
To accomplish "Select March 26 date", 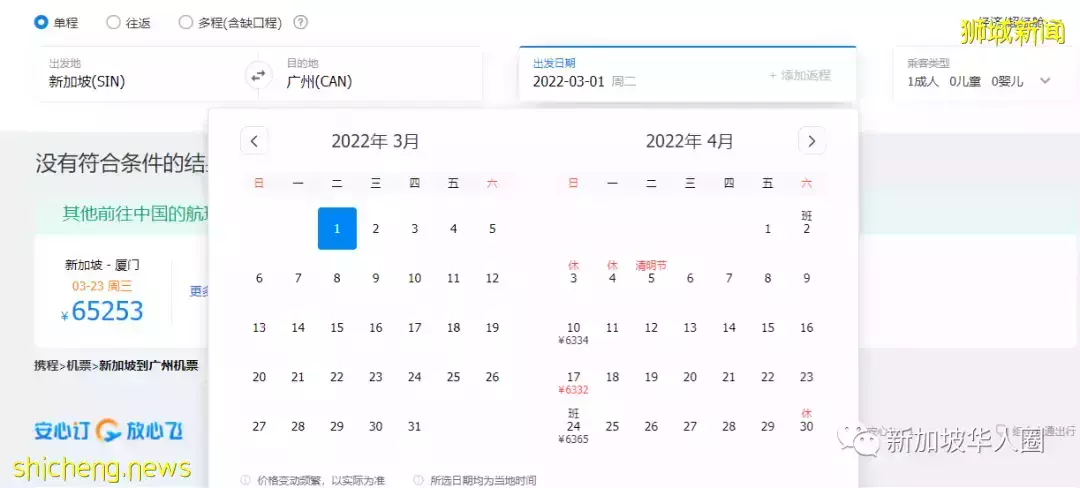I will 492,377.
